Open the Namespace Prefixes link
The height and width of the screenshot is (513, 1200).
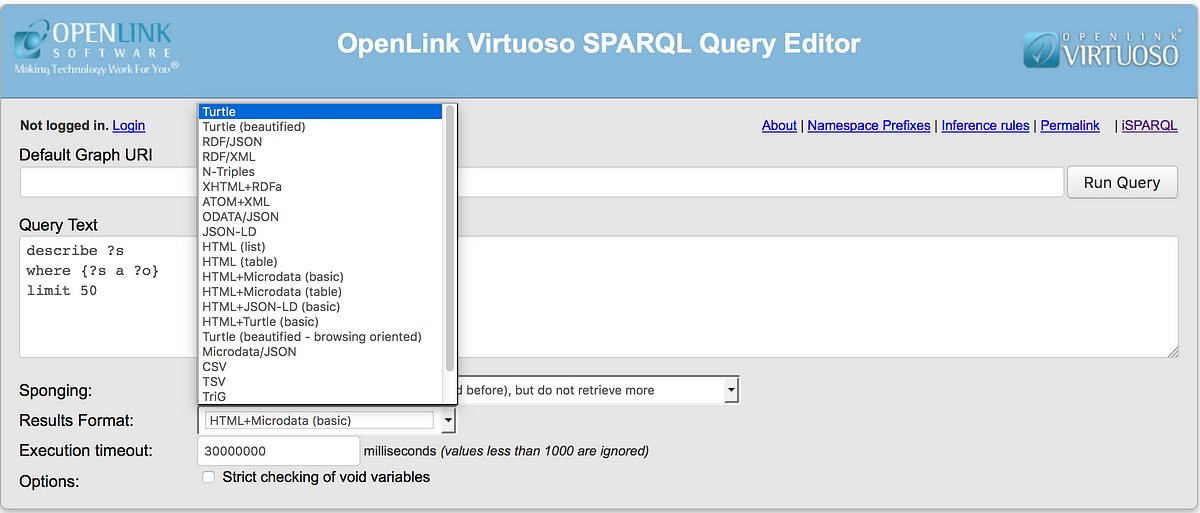pos(869,125)
